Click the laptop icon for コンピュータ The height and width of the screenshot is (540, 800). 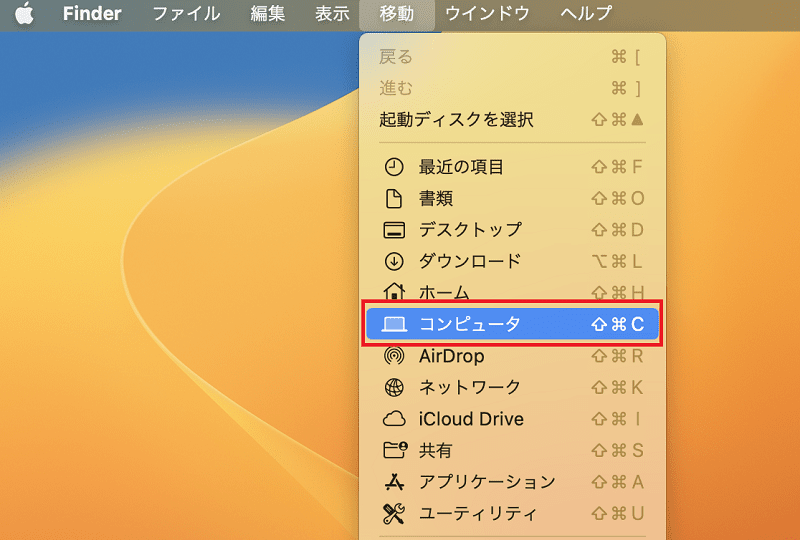(x=394, y=324)
